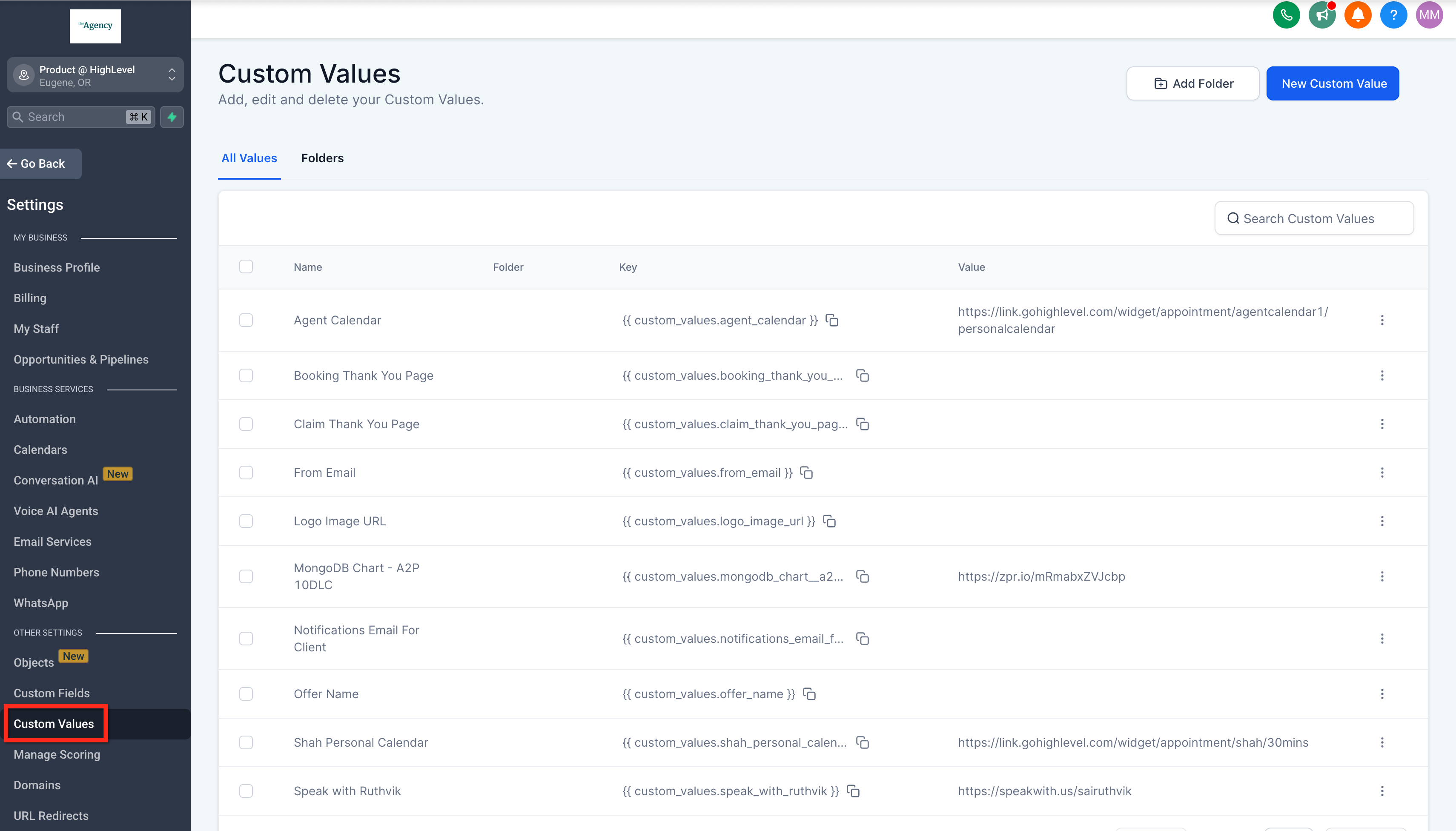Click the New Custom Value button
The width and height of the screenshot is (1456, 831).
click(x=1333, y=83)
